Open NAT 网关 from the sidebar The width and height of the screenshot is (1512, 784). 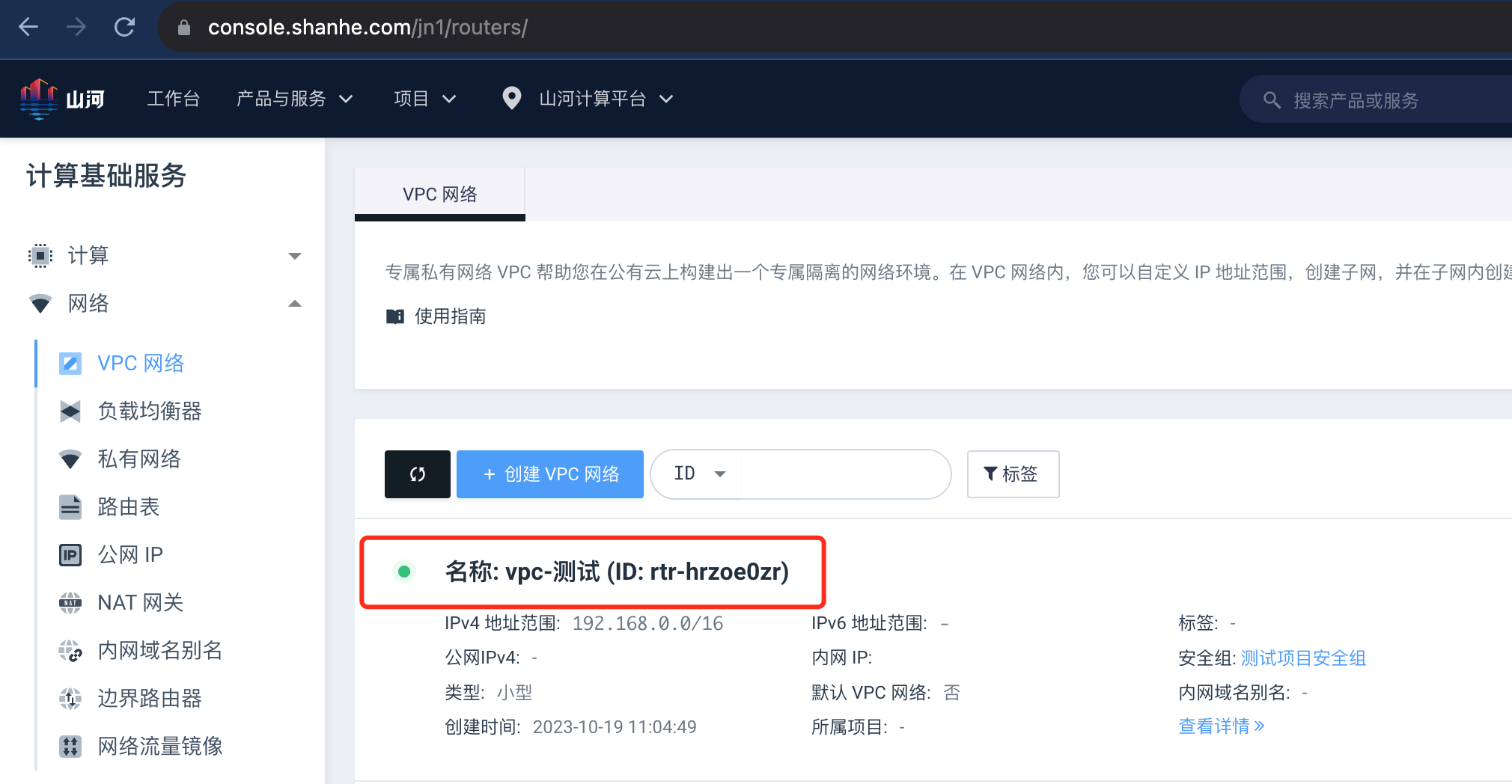[x=141, y=603]
